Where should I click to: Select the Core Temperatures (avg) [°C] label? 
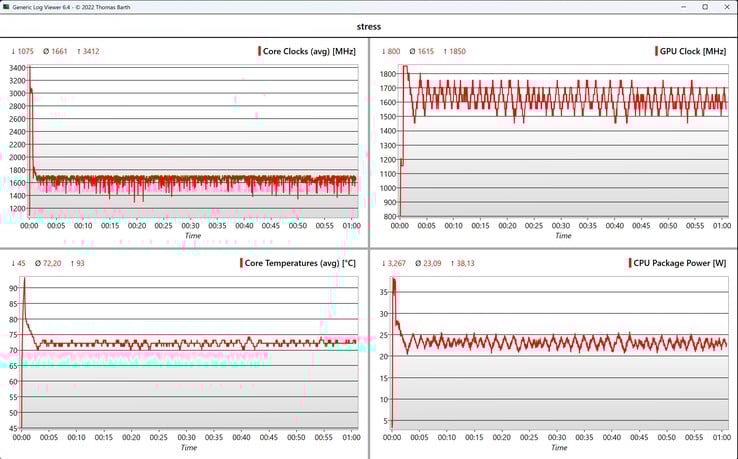[302, 263]
